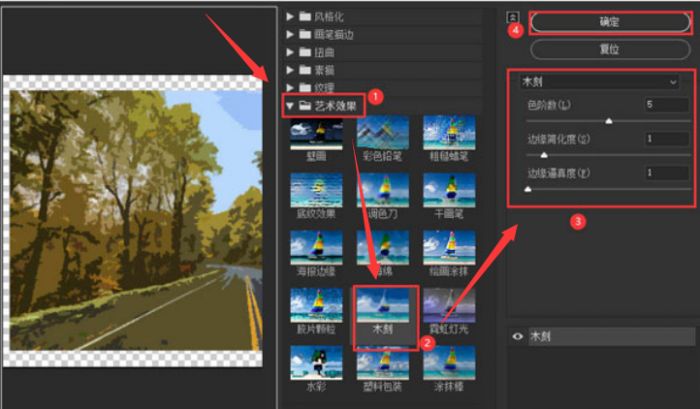Viewport: 700px width, 409px height.
Task: Select the 木刻 (Cutout) filter thumbnail
Action: (x=384, y=310)
